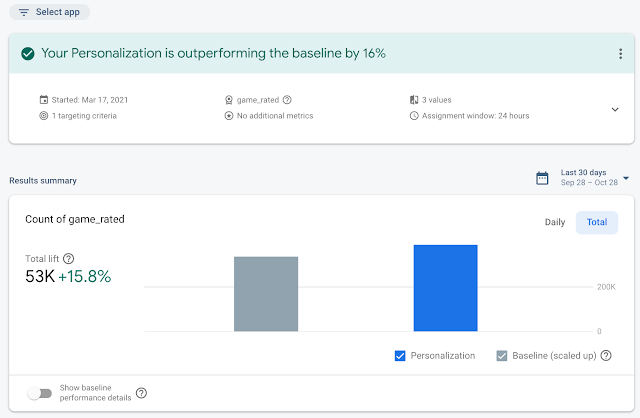Open the Select app dropdown
This screenshot has height=418, width=640.
(x=52, y=12)
